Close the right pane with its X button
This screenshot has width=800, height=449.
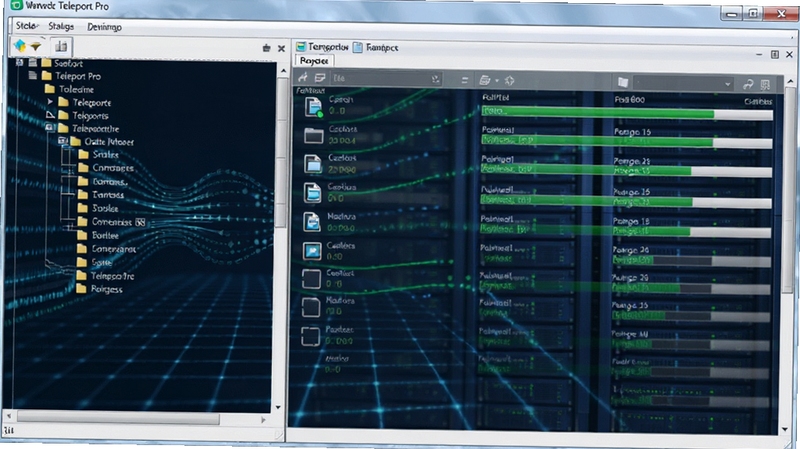[789, 54]
